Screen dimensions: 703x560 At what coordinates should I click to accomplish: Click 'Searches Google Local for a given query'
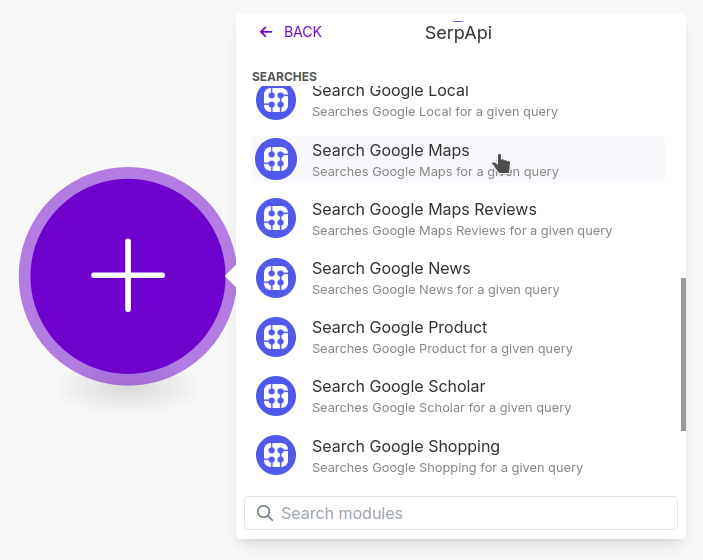[x=435, y=112]
